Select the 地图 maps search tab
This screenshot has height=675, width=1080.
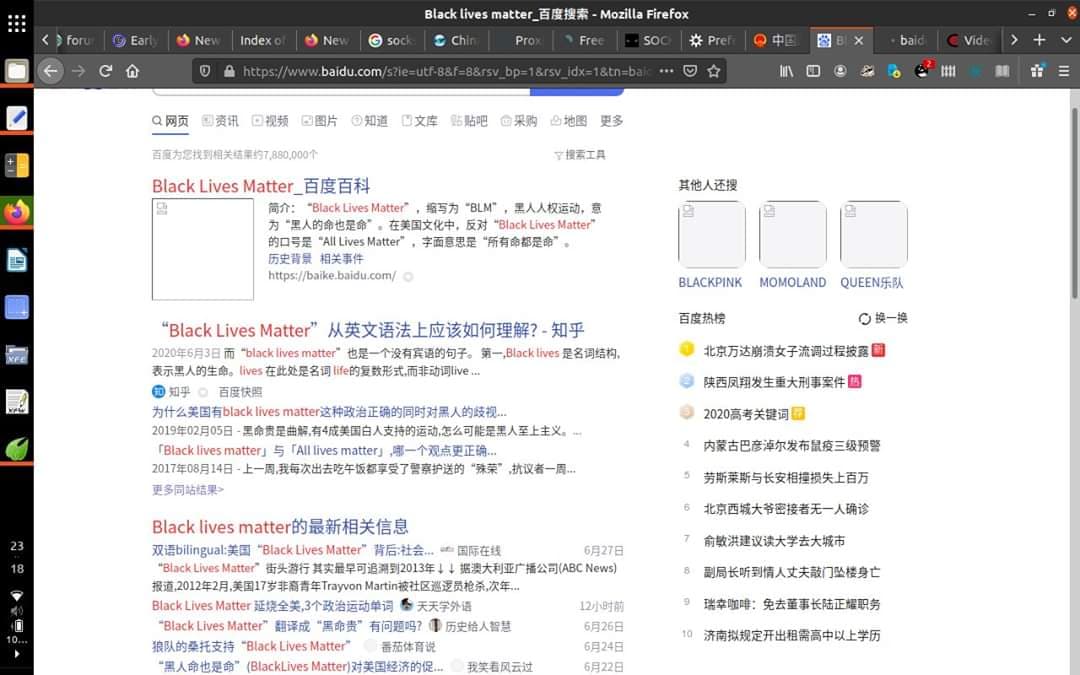[569, 121]
